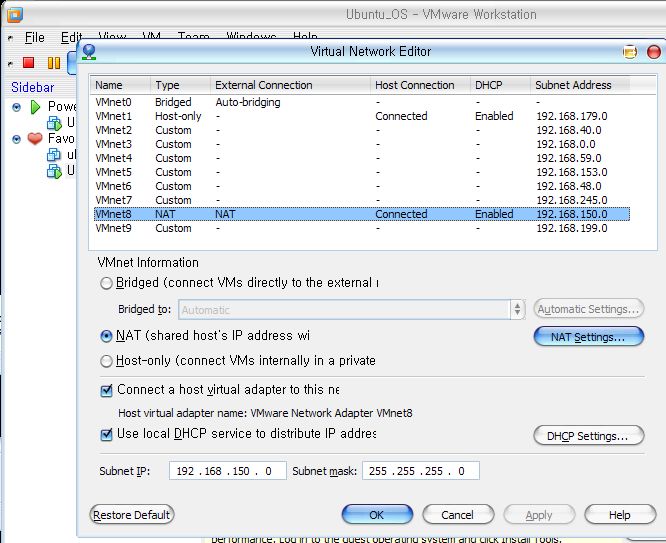Click the Automatic Settings button
This screenshot has width=666, height=543.
[x=589, y=309]
